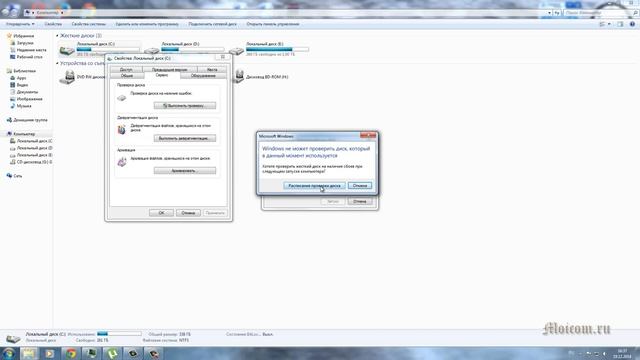Open 'Рабочий стол' in sidebar
Image resolution: width=640 pixels, height=360 pixels.
(x=29, y=57)
